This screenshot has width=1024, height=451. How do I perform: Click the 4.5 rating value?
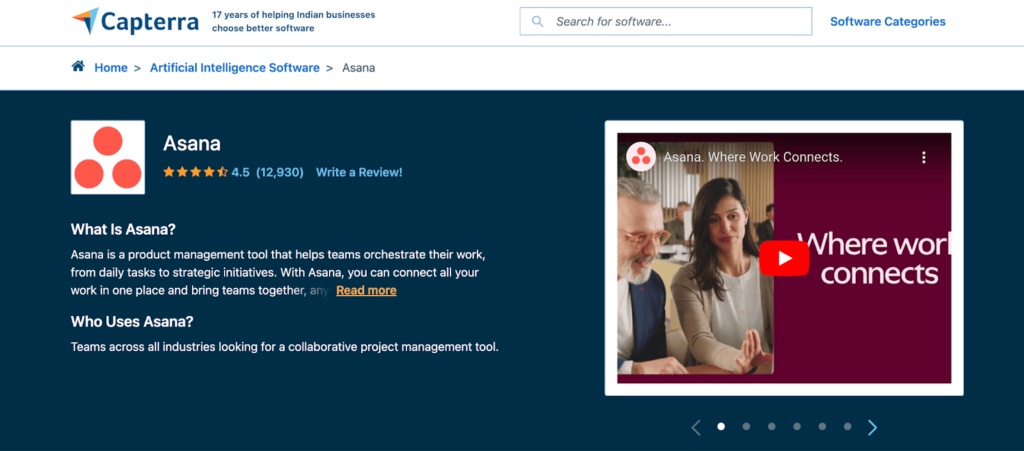tap(240, 172)
